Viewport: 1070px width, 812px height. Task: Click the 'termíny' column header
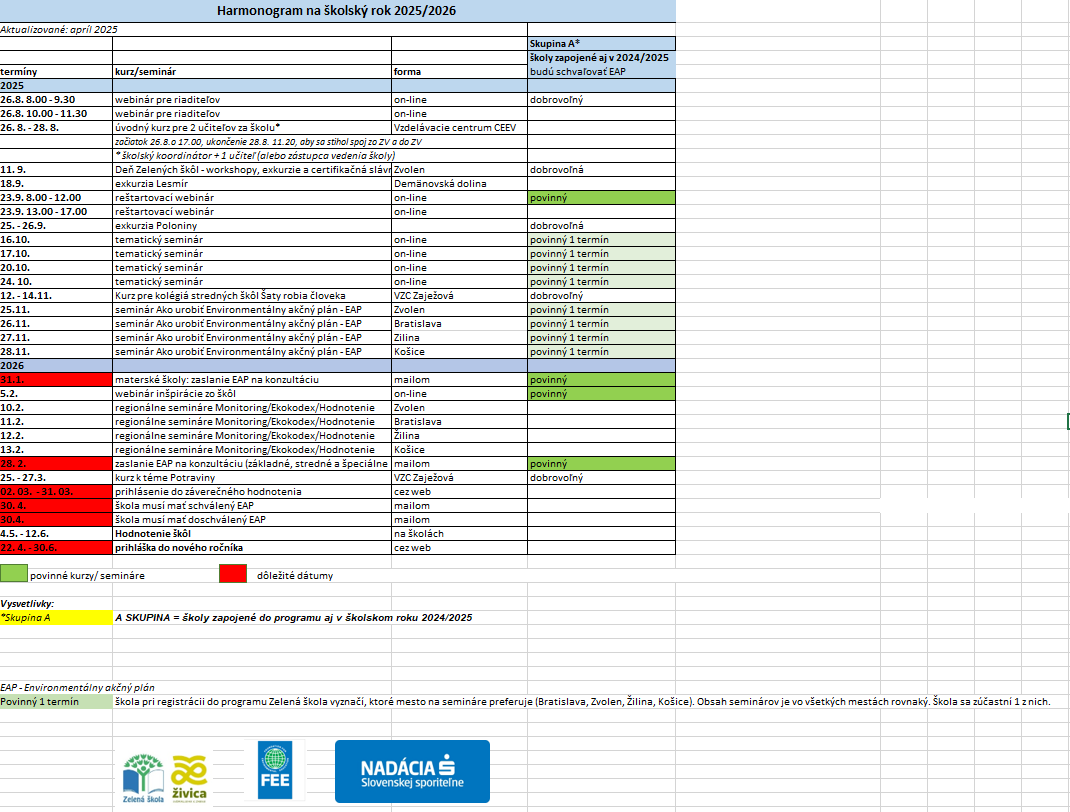(x=56, y=72)
